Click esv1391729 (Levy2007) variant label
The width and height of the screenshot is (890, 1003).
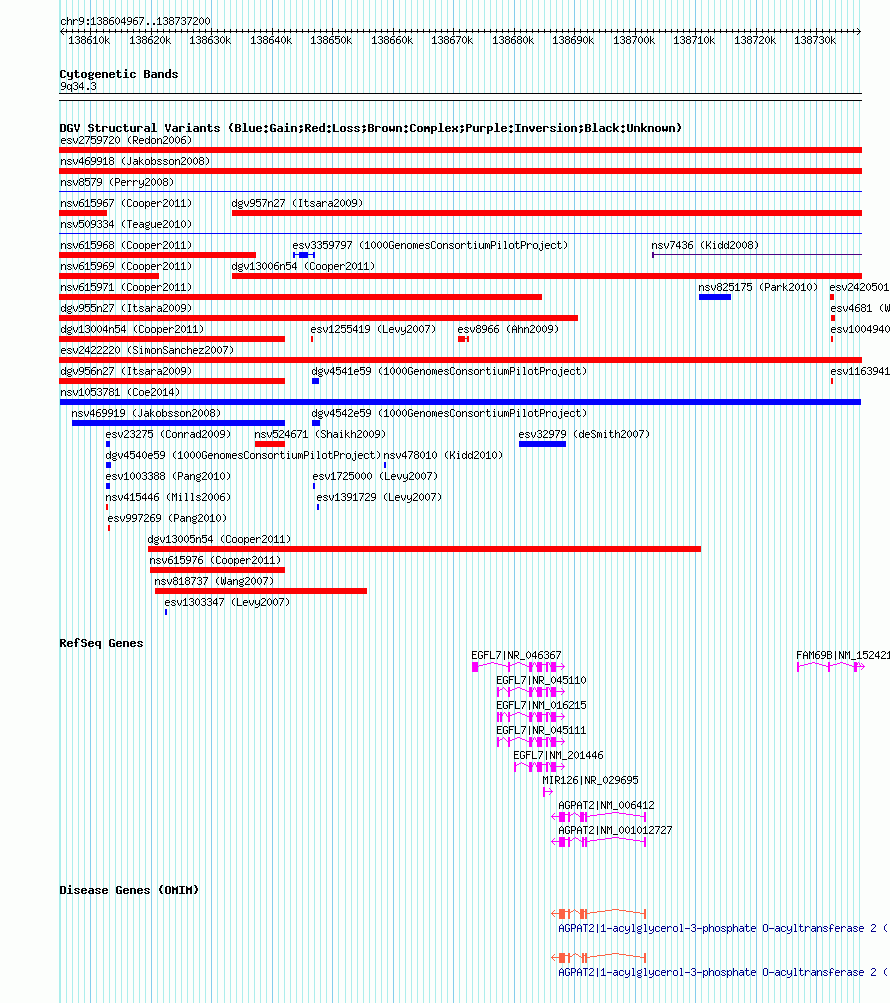[379, 498]
